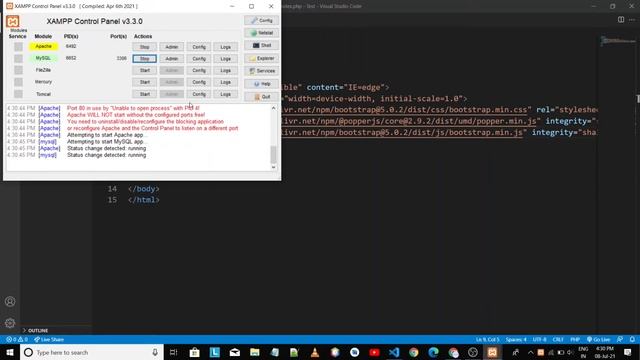Open the FileZilla Logs dropdown
640x360 pixels.
coord(225,71)
